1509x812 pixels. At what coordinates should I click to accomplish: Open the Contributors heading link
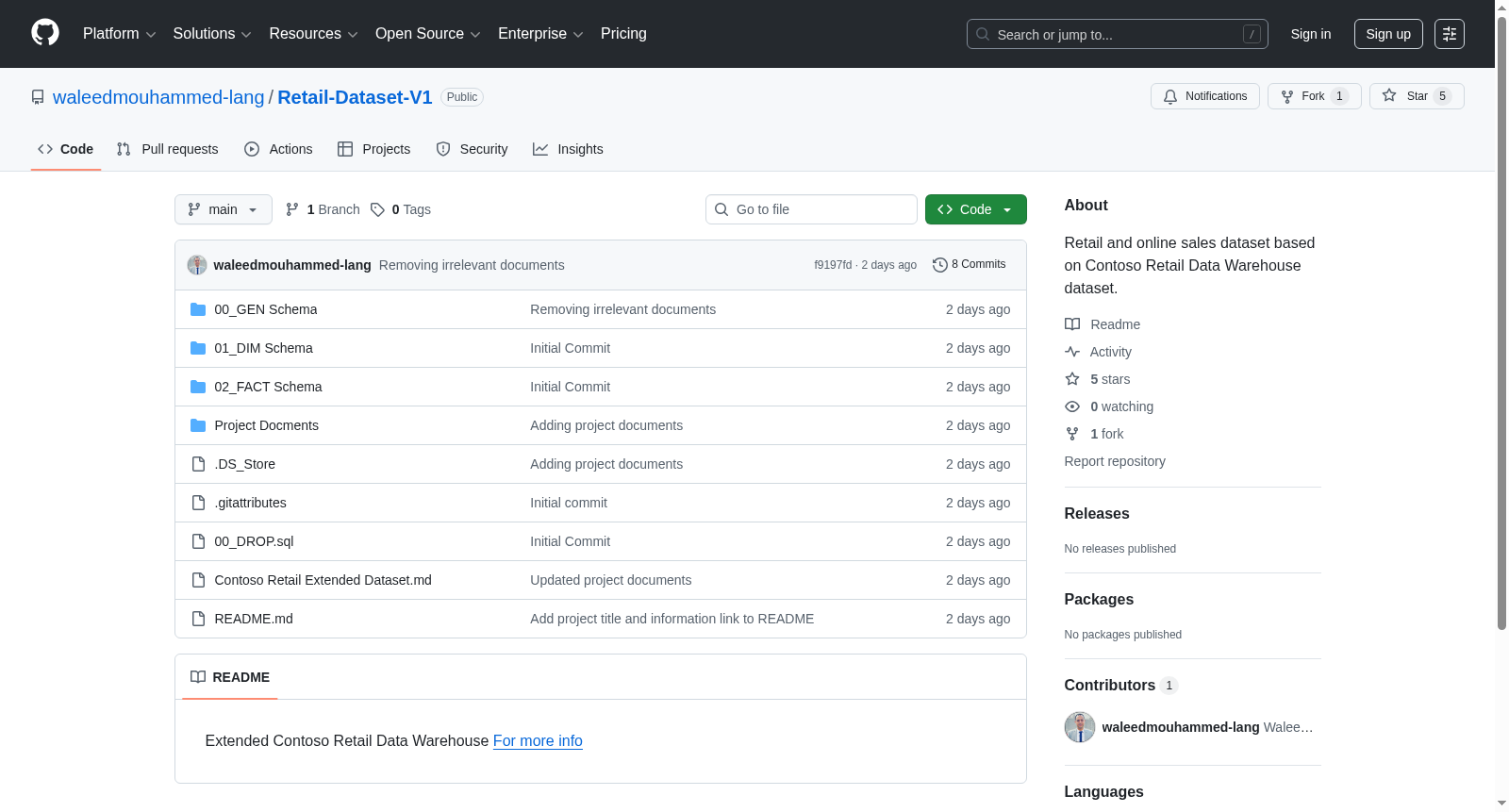(1120, 686)
